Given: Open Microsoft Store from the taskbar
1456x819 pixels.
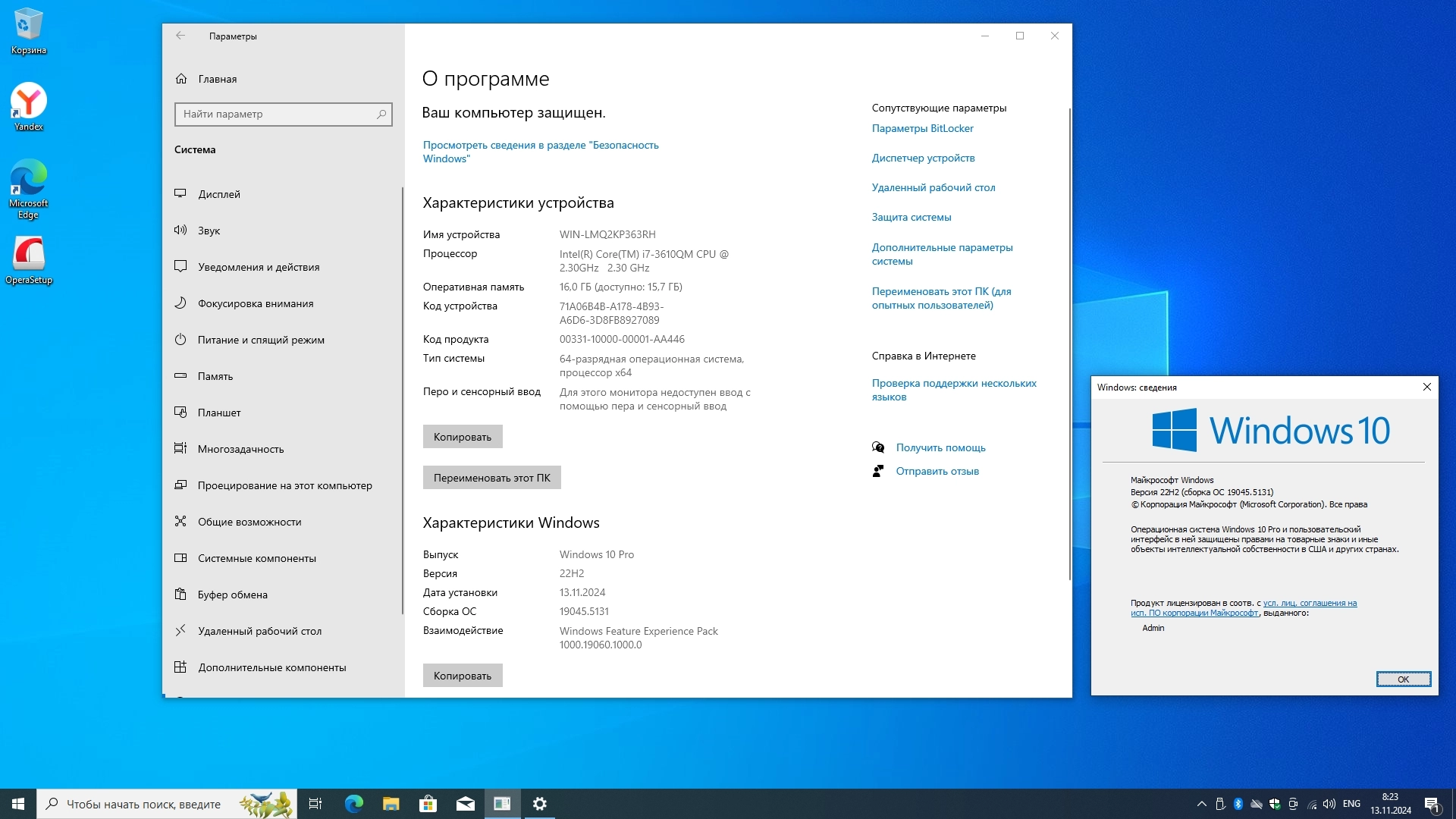Looking at the screenshot, I should coord(428,804).
